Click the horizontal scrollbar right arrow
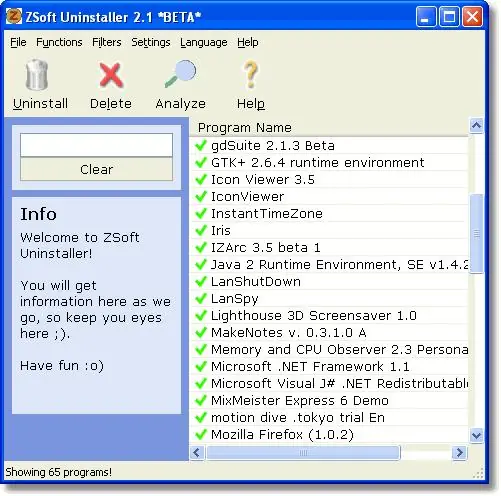The image size is (501, 496). click(x=460, y=453)
